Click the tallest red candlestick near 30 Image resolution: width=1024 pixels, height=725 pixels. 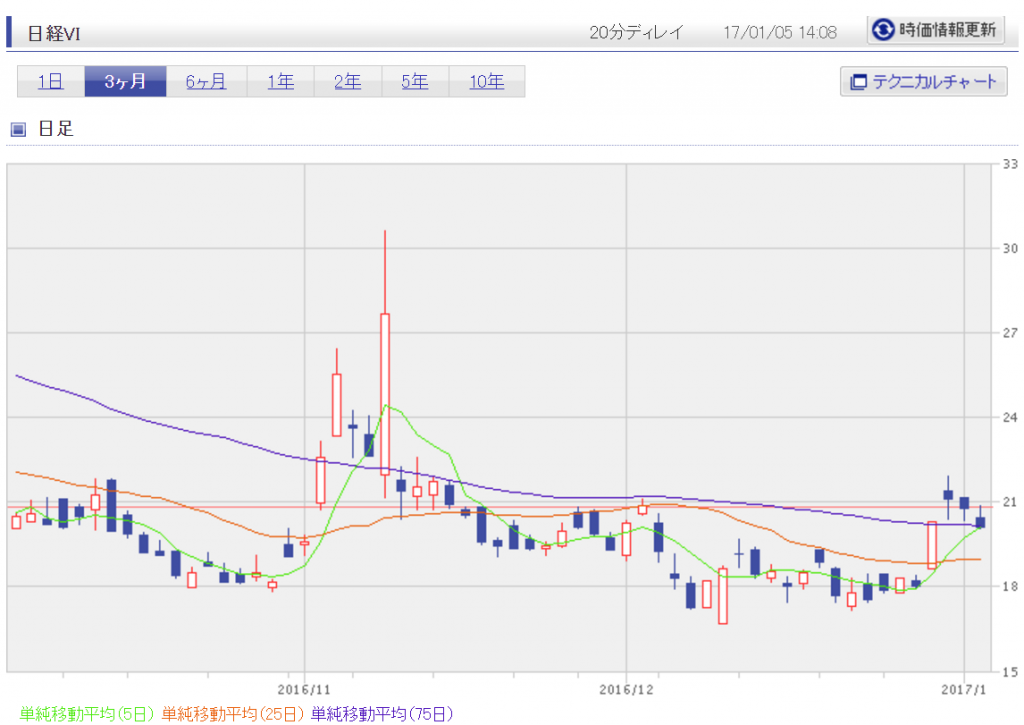385,394
